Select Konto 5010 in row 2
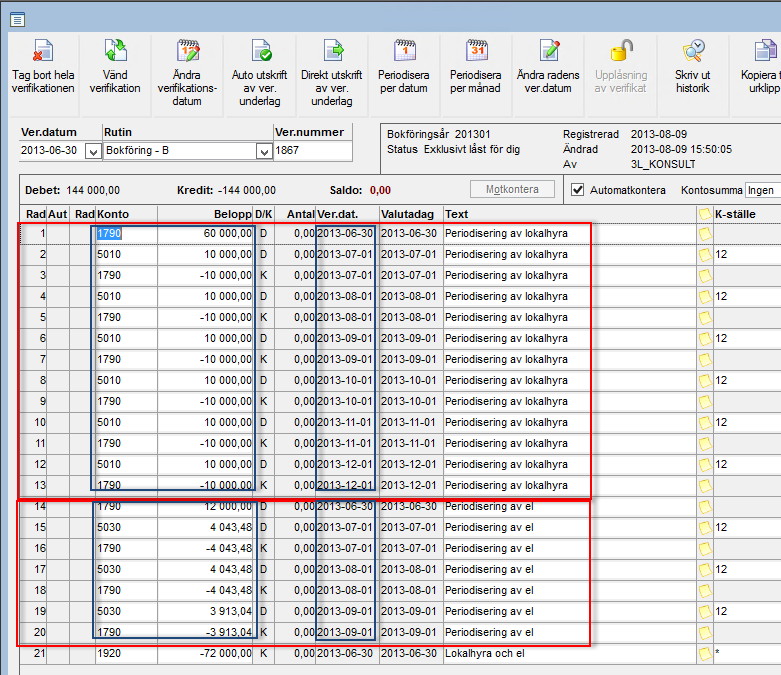This screenshot has width=781, height=675. point(127,255)
